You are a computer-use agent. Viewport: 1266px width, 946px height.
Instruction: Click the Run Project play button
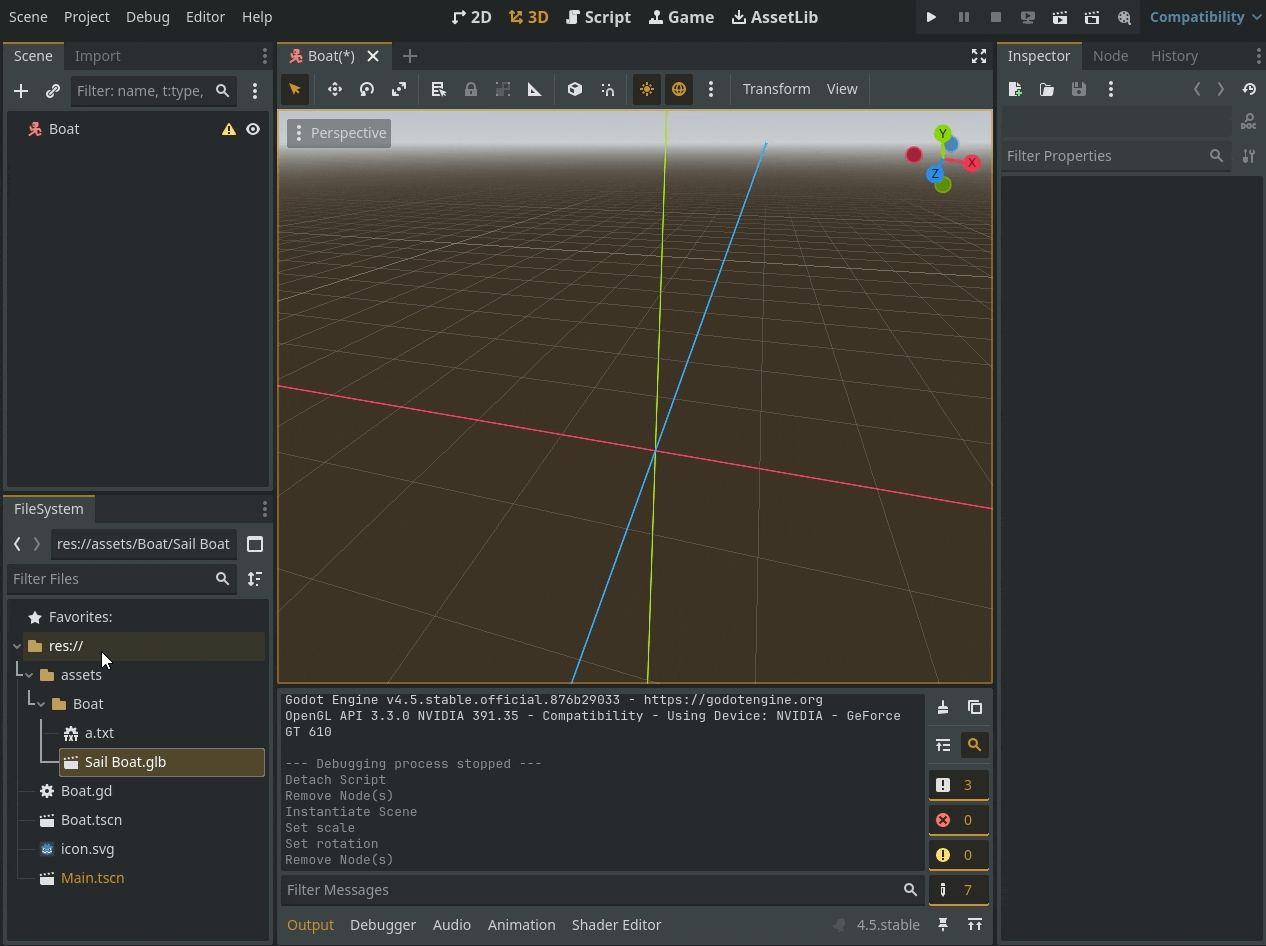(x=931, y=17)
